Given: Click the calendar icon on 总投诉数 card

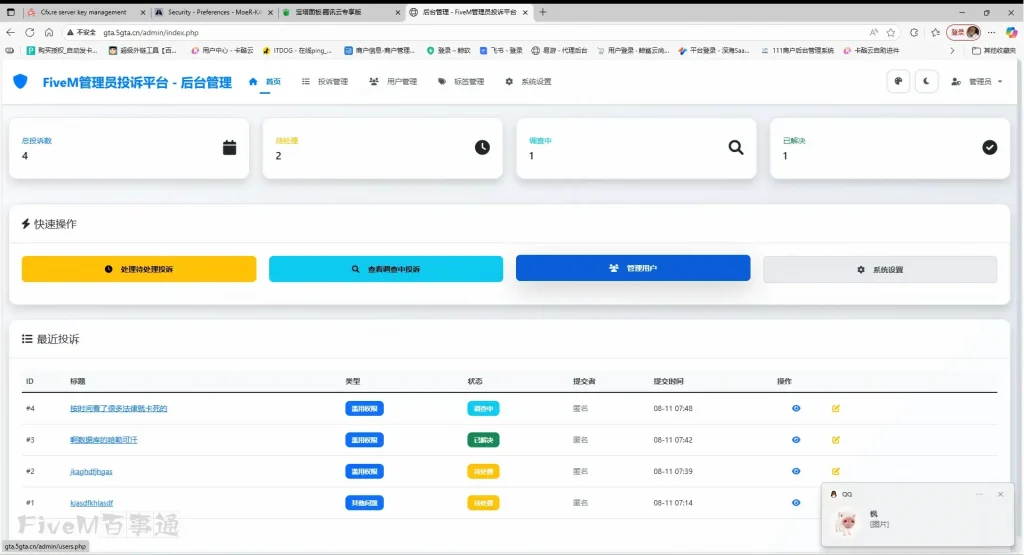Looking at the screenshot, I should [x=229, y=148].
